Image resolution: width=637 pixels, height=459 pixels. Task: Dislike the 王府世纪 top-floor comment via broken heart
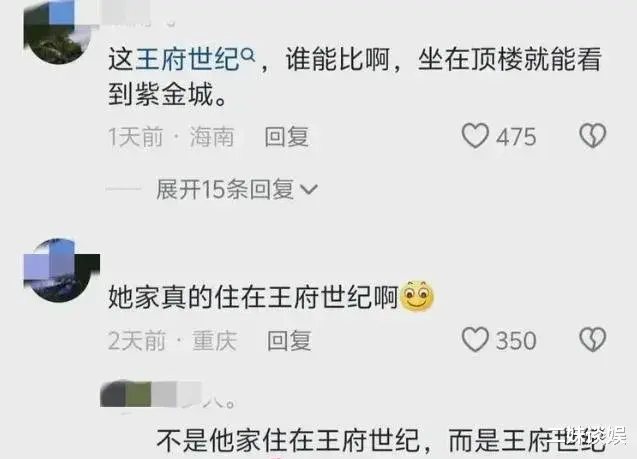coord(592,136)
